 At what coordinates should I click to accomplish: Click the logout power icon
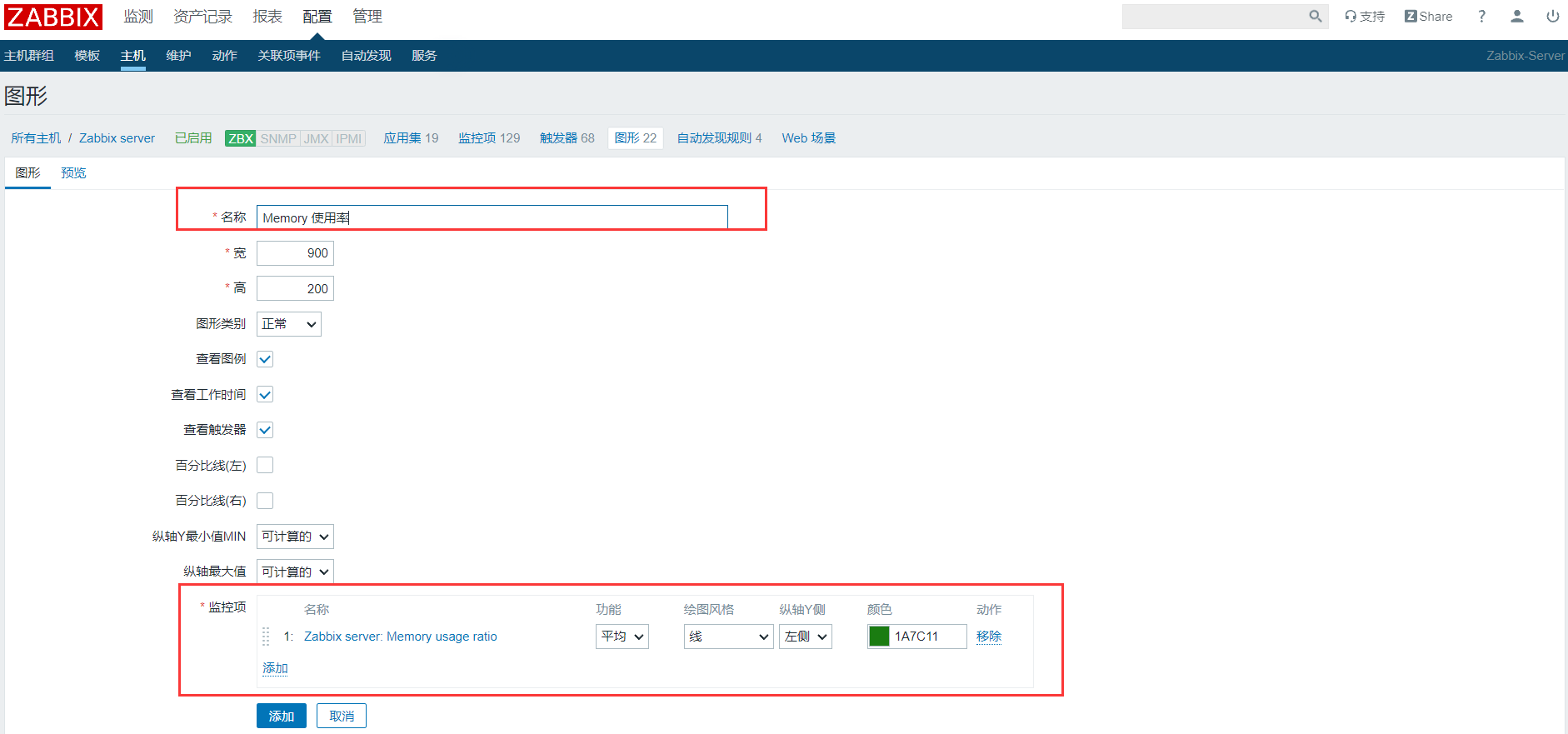coord(1553,16)
